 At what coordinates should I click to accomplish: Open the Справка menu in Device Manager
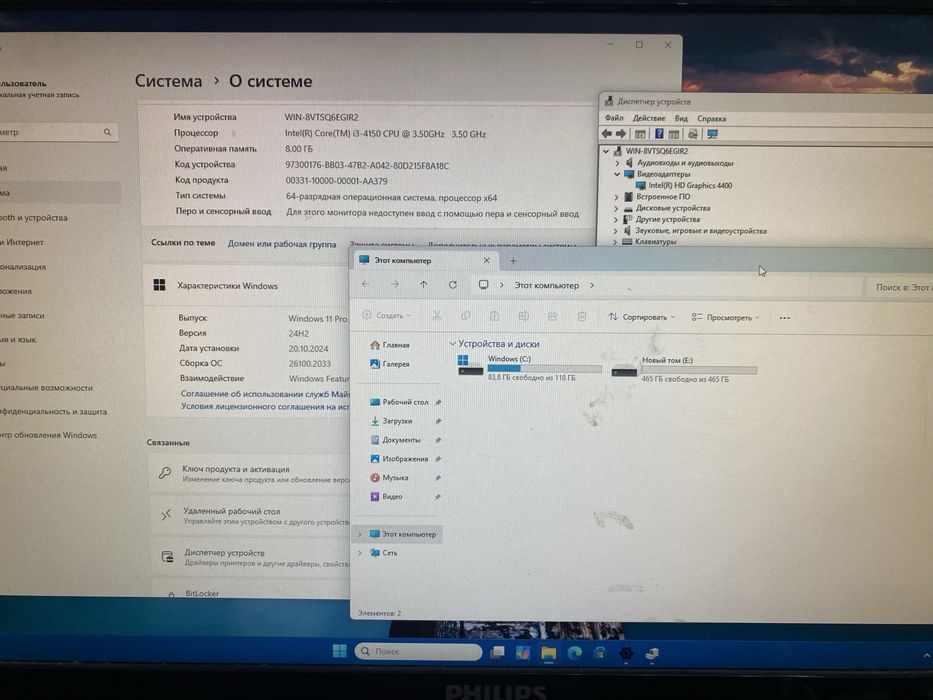712,118
